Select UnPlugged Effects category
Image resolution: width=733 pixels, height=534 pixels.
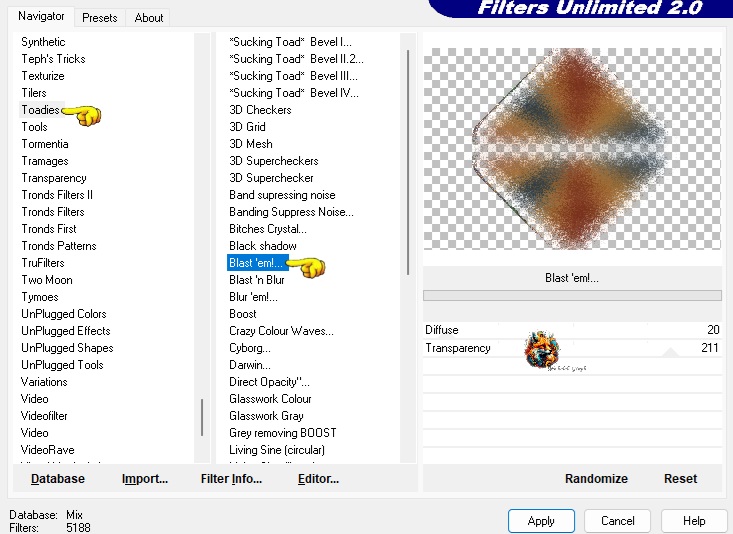pos(65,331)
